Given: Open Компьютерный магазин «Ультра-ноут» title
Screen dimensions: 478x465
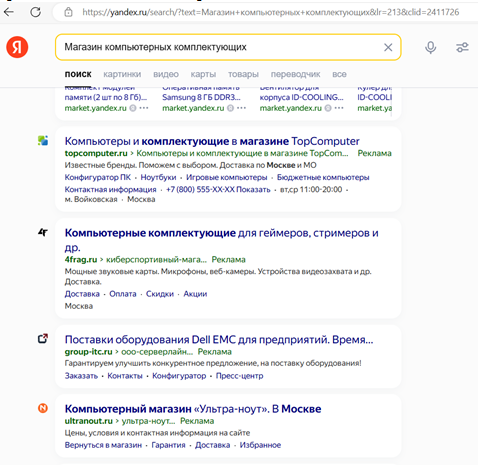Looking at the screenshot, I should click(x=193, y=409).
